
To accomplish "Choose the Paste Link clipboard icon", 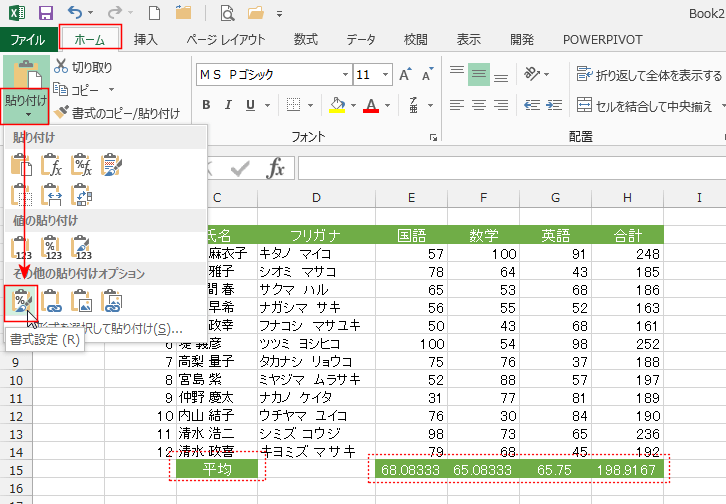I will 50,300.
